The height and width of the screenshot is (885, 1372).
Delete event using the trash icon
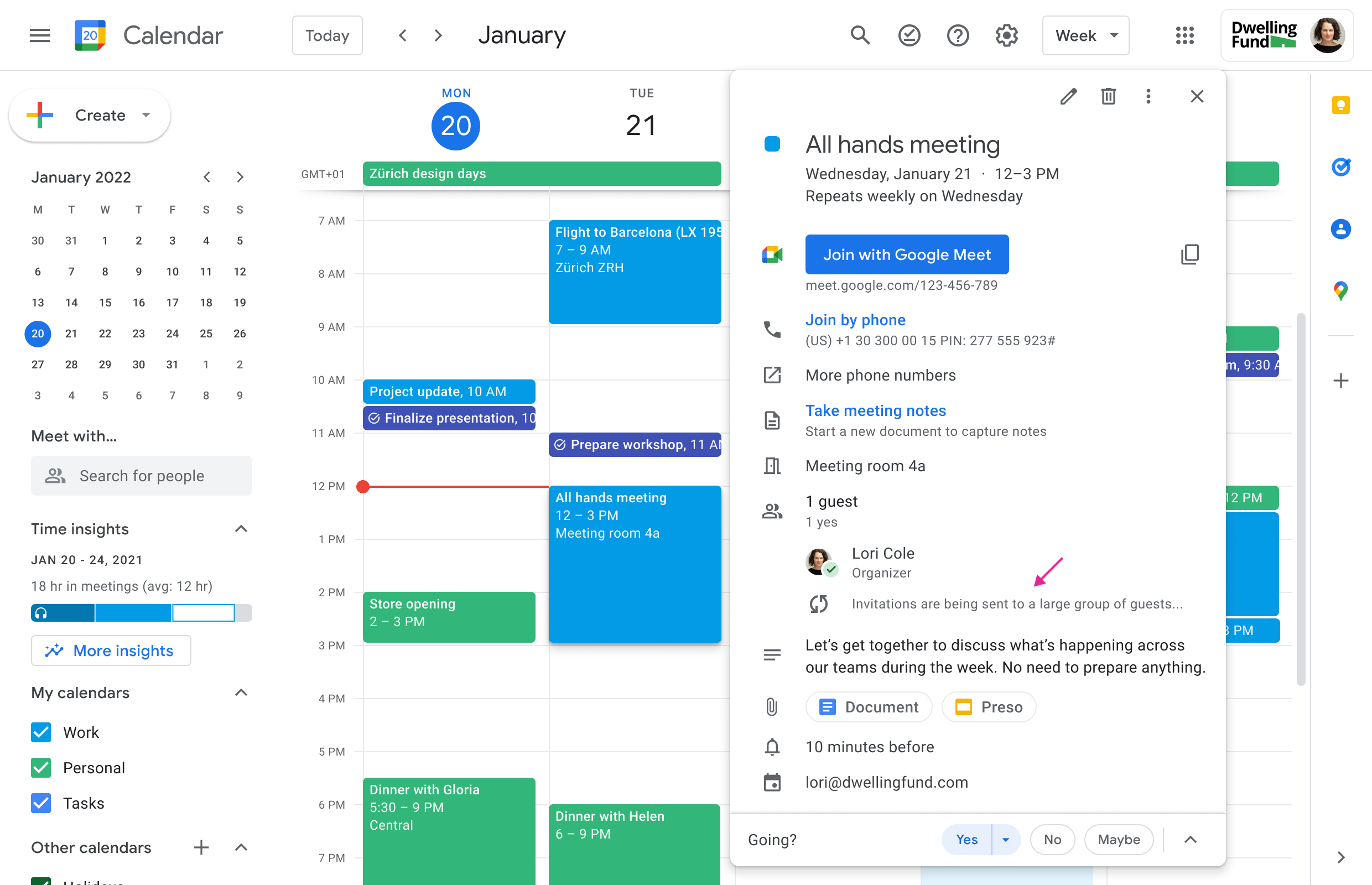click(1108, 96)
